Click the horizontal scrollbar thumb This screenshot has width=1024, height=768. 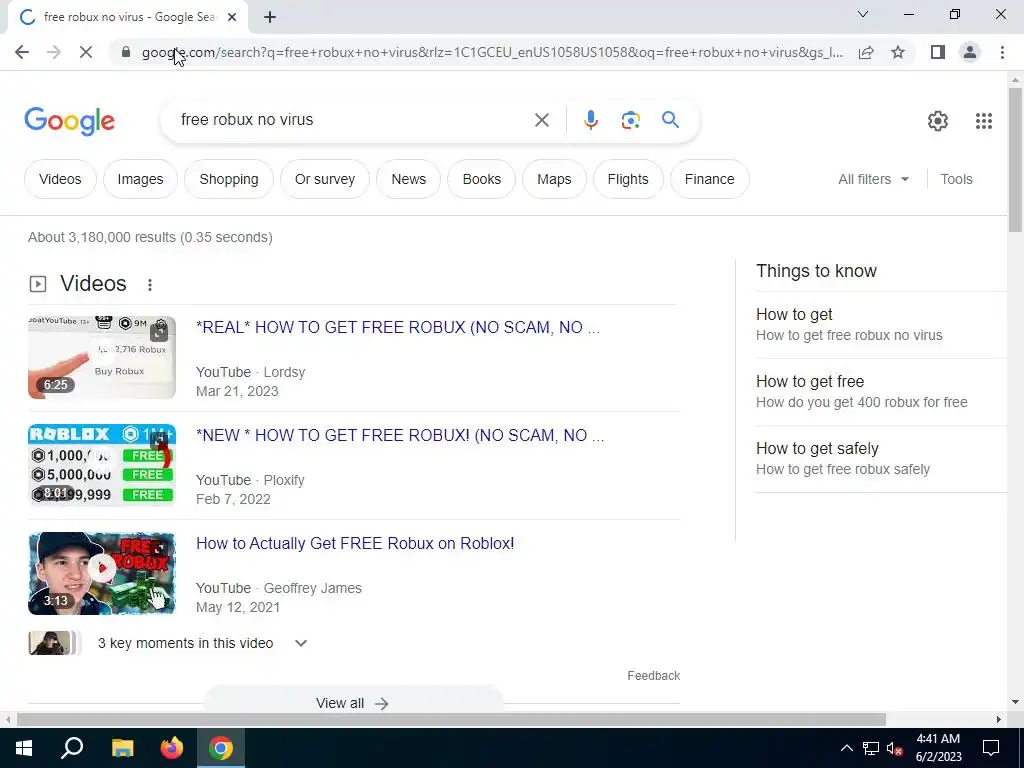click(x=451, y=720)
